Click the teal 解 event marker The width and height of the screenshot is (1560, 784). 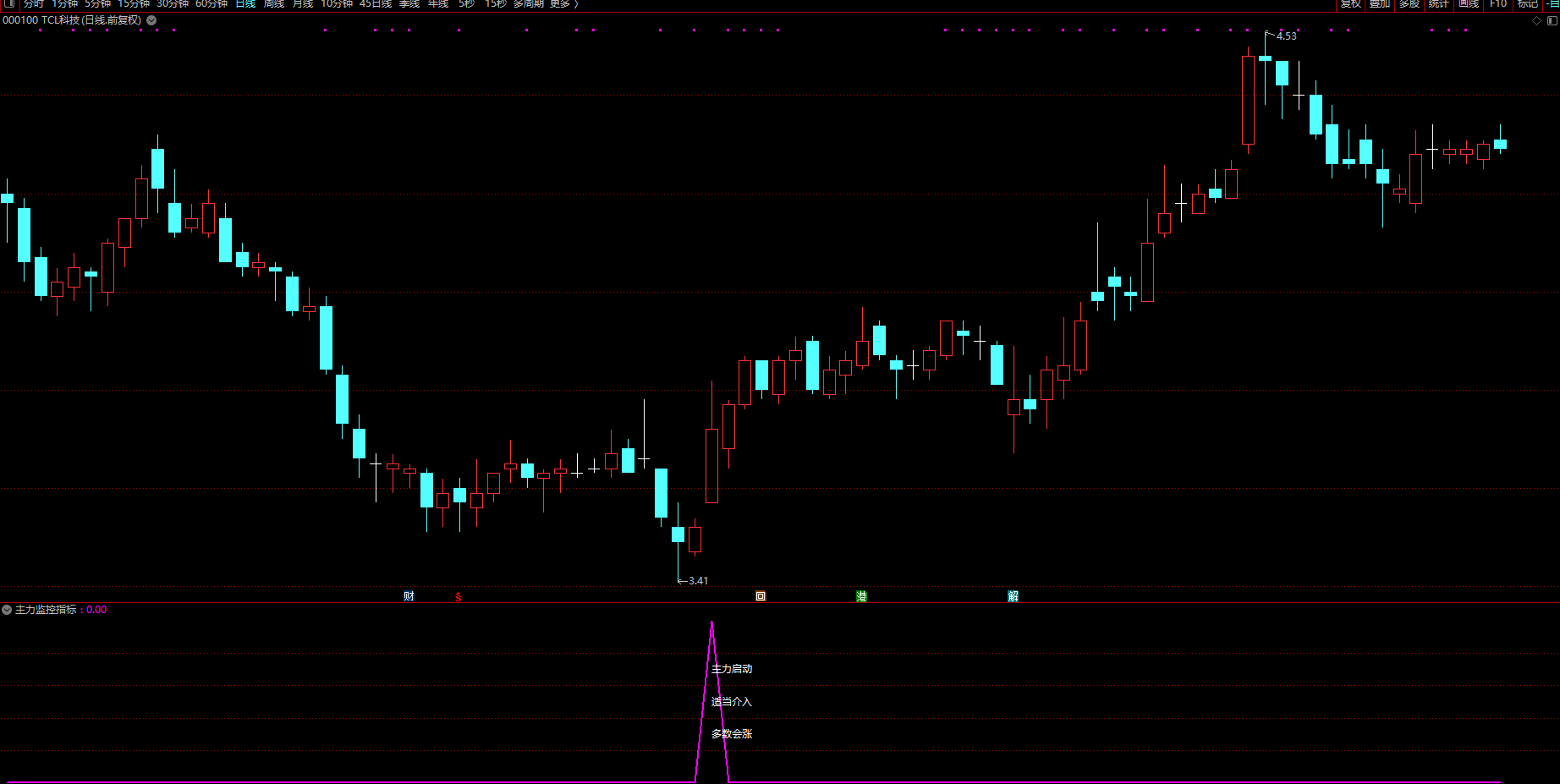pos(1013,596)
